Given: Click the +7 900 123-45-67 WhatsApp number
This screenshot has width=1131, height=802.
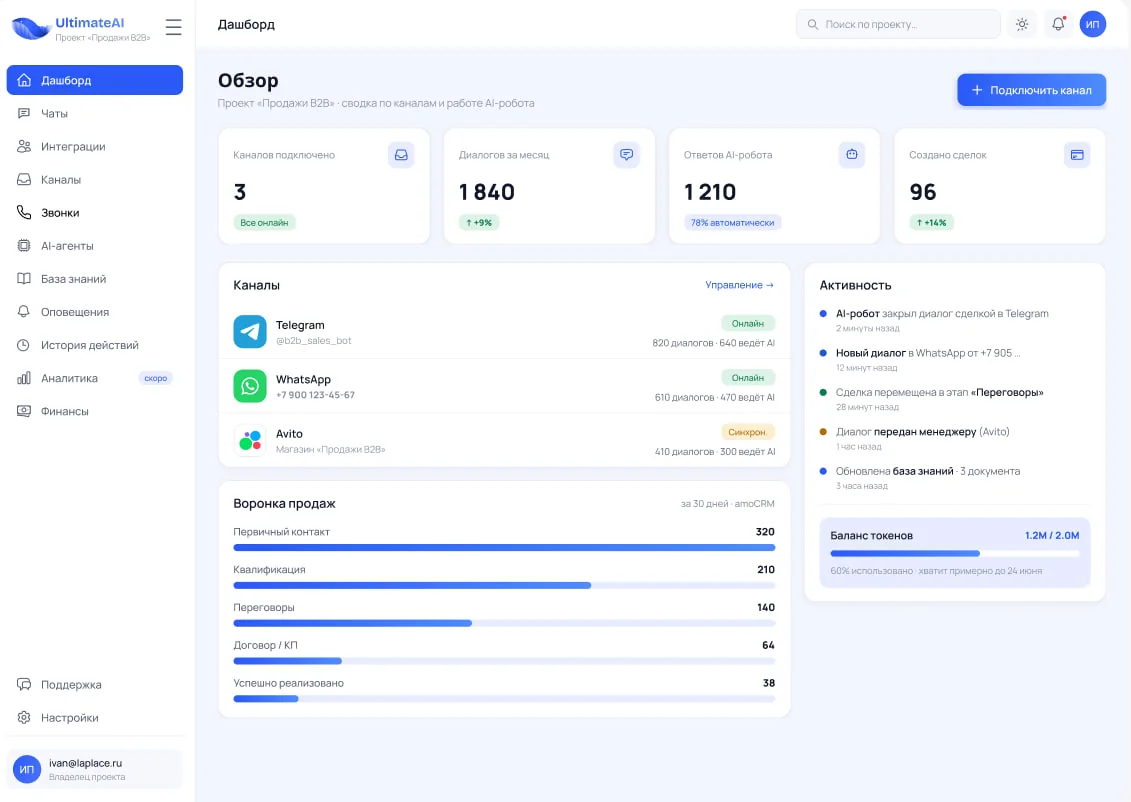Looking at the screenshot, I should (x=315, y=395).
